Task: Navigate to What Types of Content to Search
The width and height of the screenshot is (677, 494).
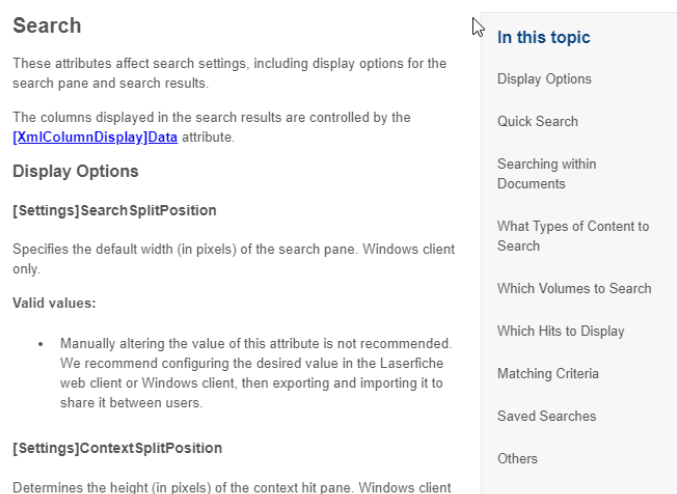Action: [x=573, y=236]
